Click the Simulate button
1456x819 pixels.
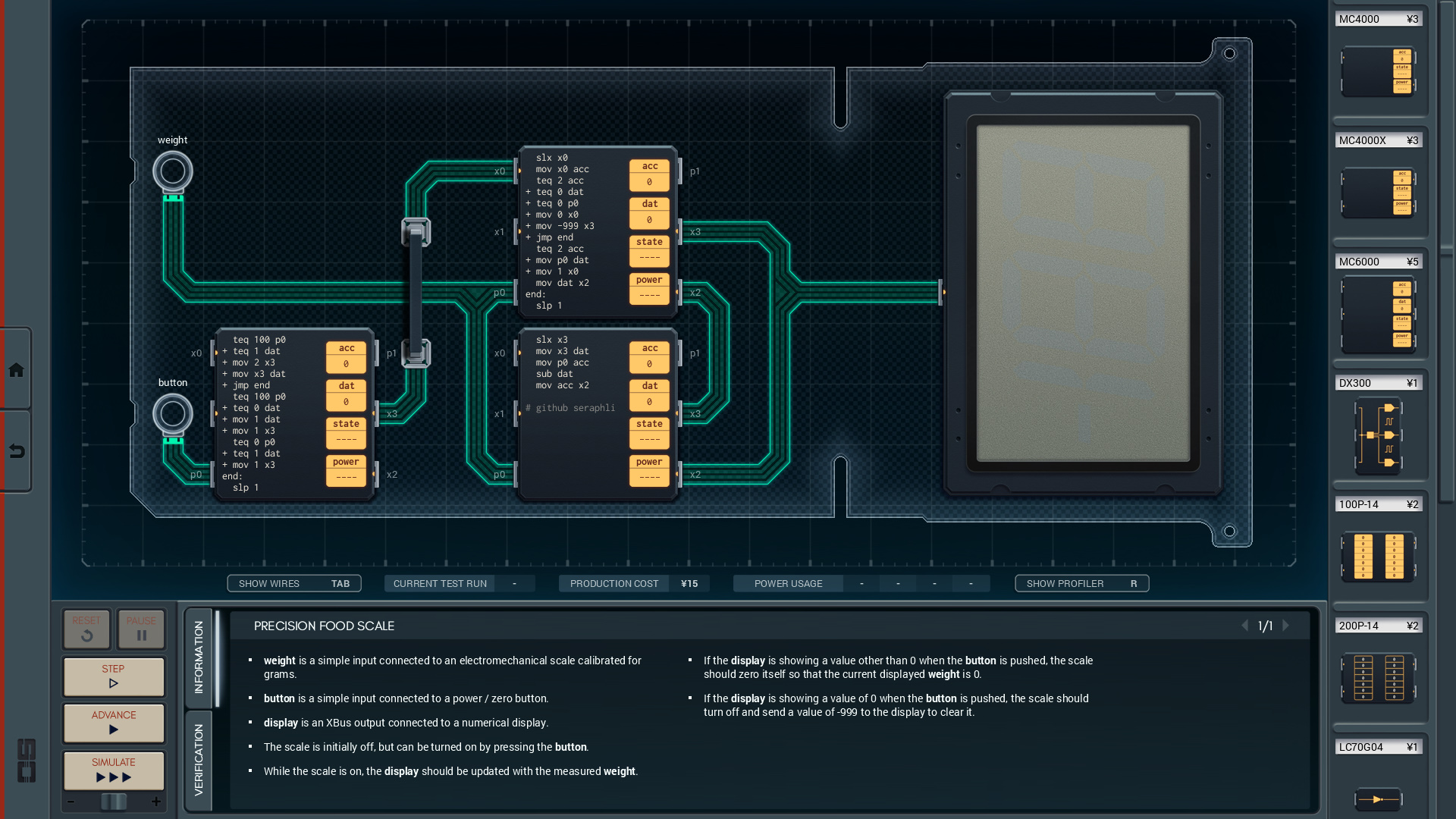click(x=114, y=770)
